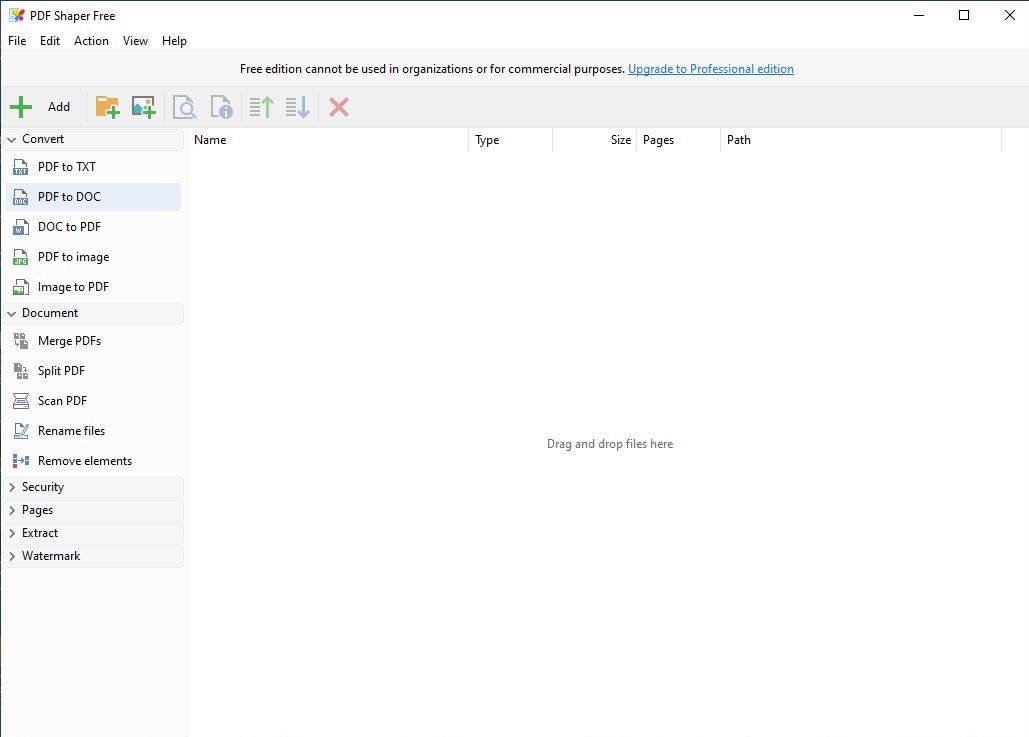The image size is (1029, 737).
Task: Click the PDF to DOC icon
Action: 20,197
